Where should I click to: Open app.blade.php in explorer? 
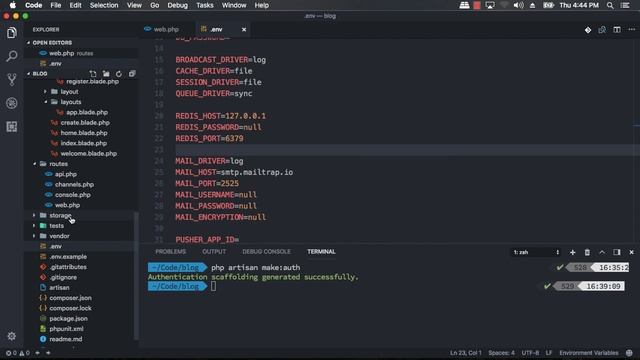87,112
